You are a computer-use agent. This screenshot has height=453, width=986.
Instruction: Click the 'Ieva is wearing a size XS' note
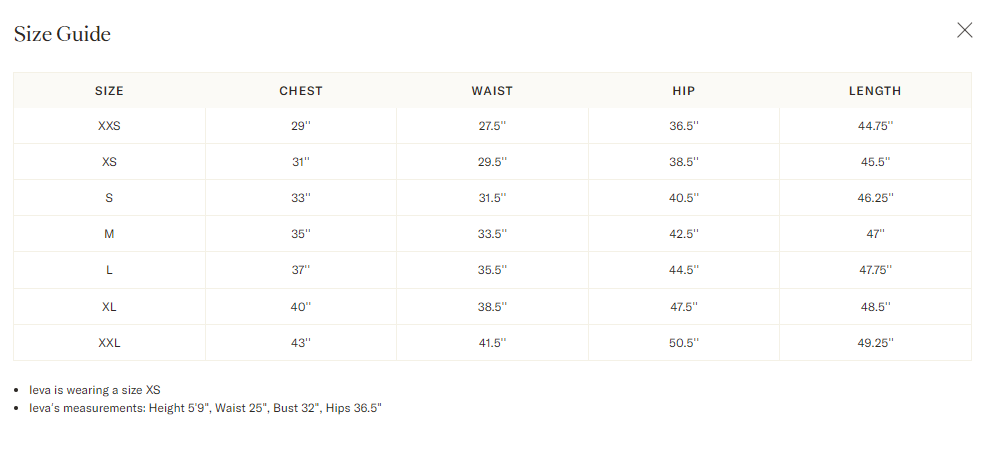[x=95, y=390]
